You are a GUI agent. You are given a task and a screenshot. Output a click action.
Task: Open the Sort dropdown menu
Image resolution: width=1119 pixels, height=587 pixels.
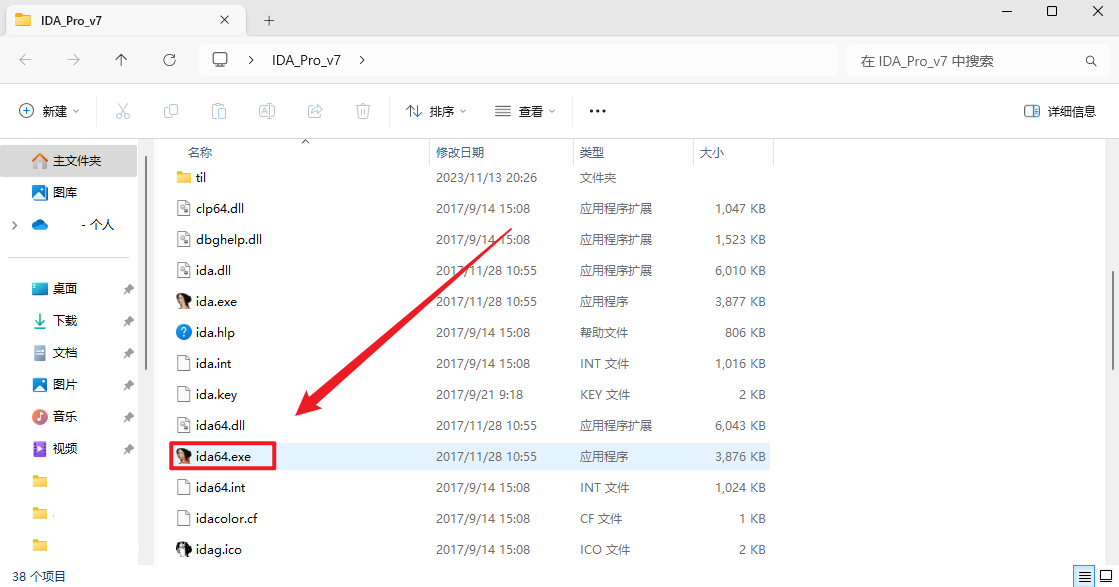[436, 111]
